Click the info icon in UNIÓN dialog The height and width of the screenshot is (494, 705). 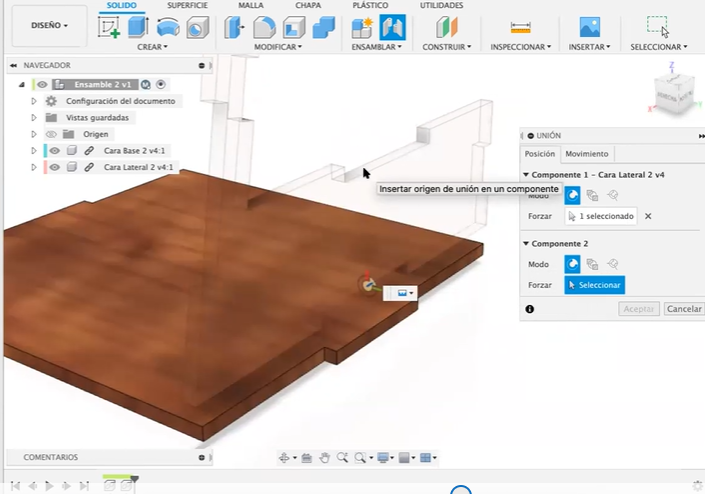coord(530,309)
